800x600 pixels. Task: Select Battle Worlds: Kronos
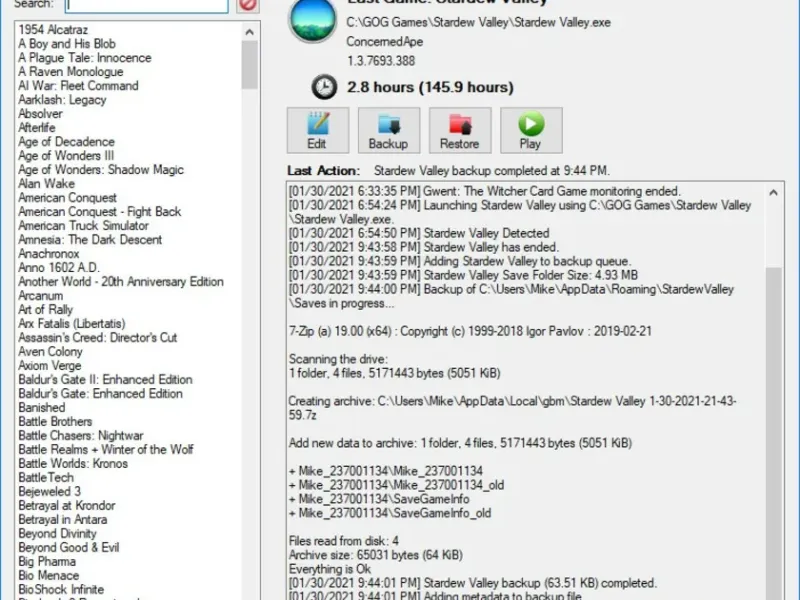click(x=73, y=464)
